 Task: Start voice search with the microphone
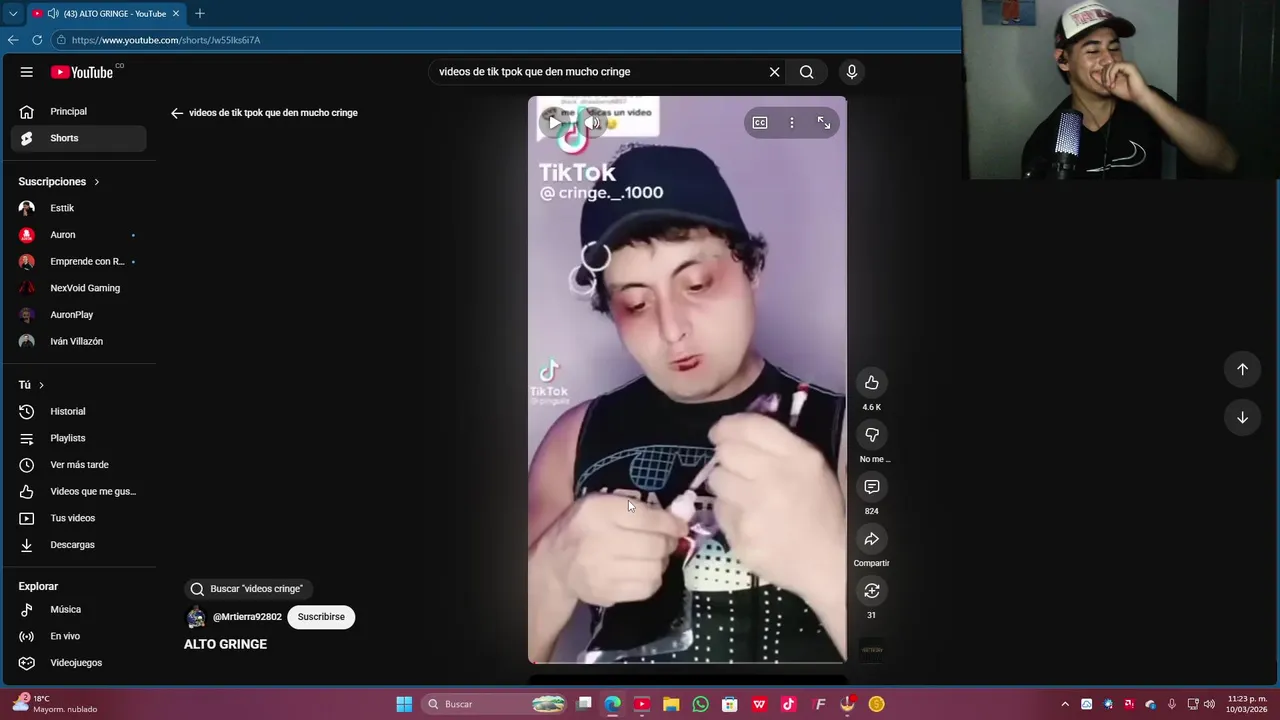point(852,72)
